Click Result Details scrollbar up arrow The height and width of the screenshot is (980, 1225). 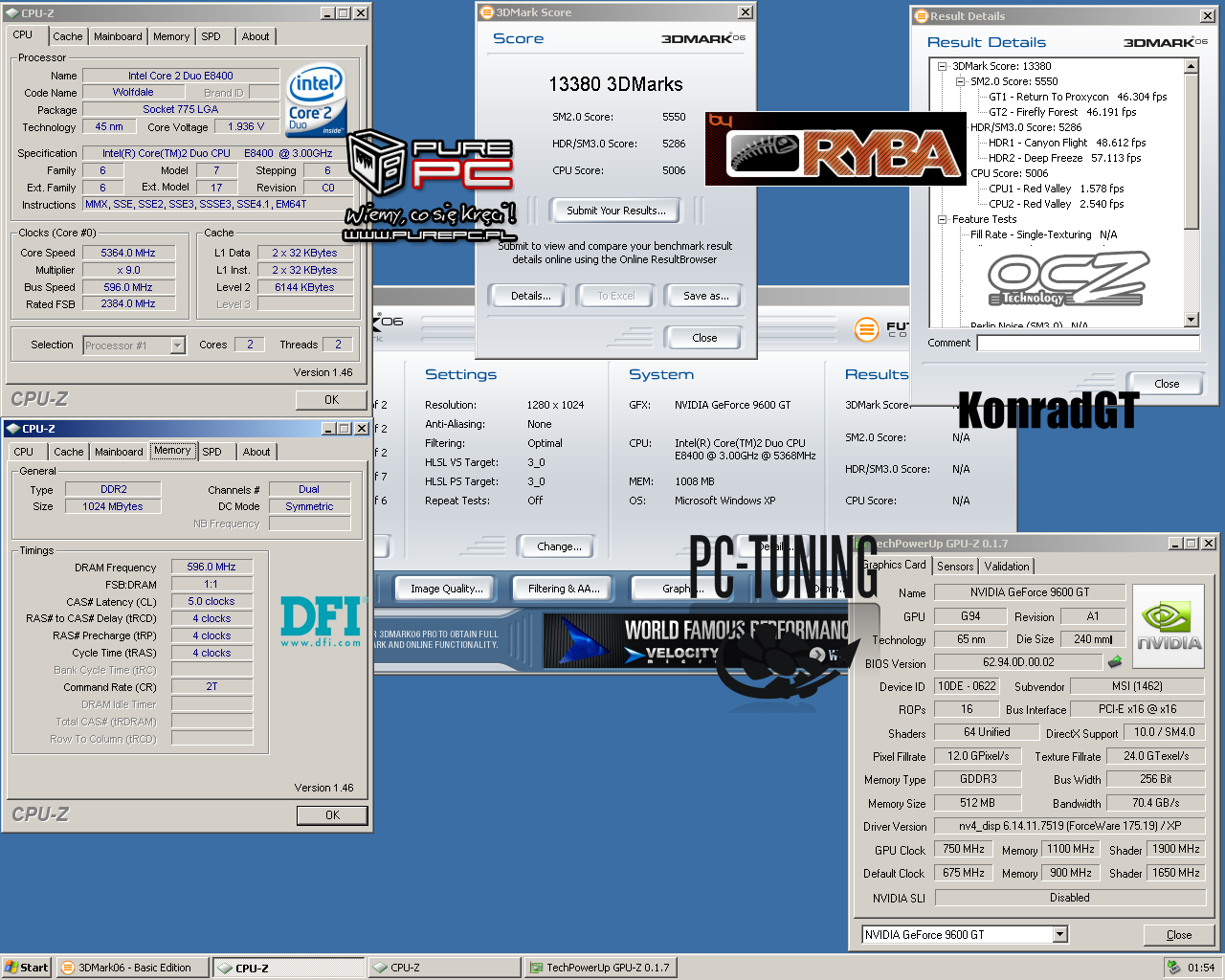[1192, 66]
